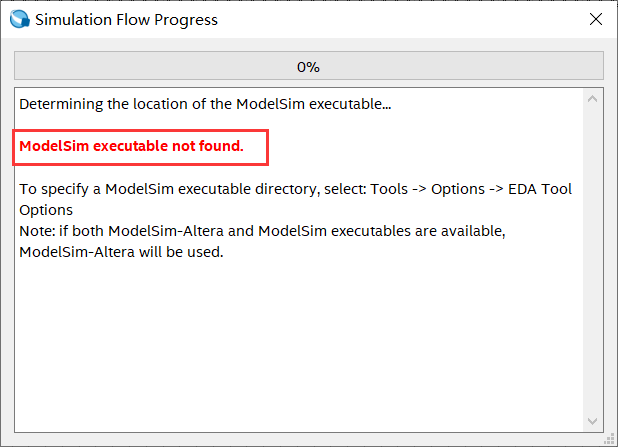Screen dimensions: 618x447
Task: Click the resize grip at the window corner
Action: pyautogui.click(x=609, y=438)
